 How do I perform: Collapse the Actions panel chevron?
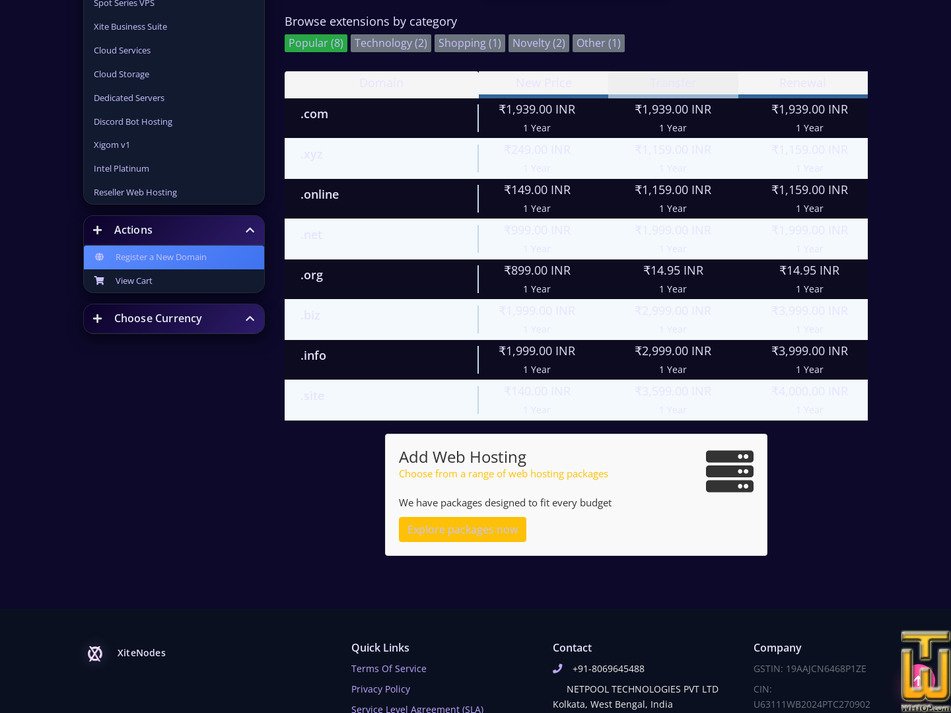pos(250,230)
